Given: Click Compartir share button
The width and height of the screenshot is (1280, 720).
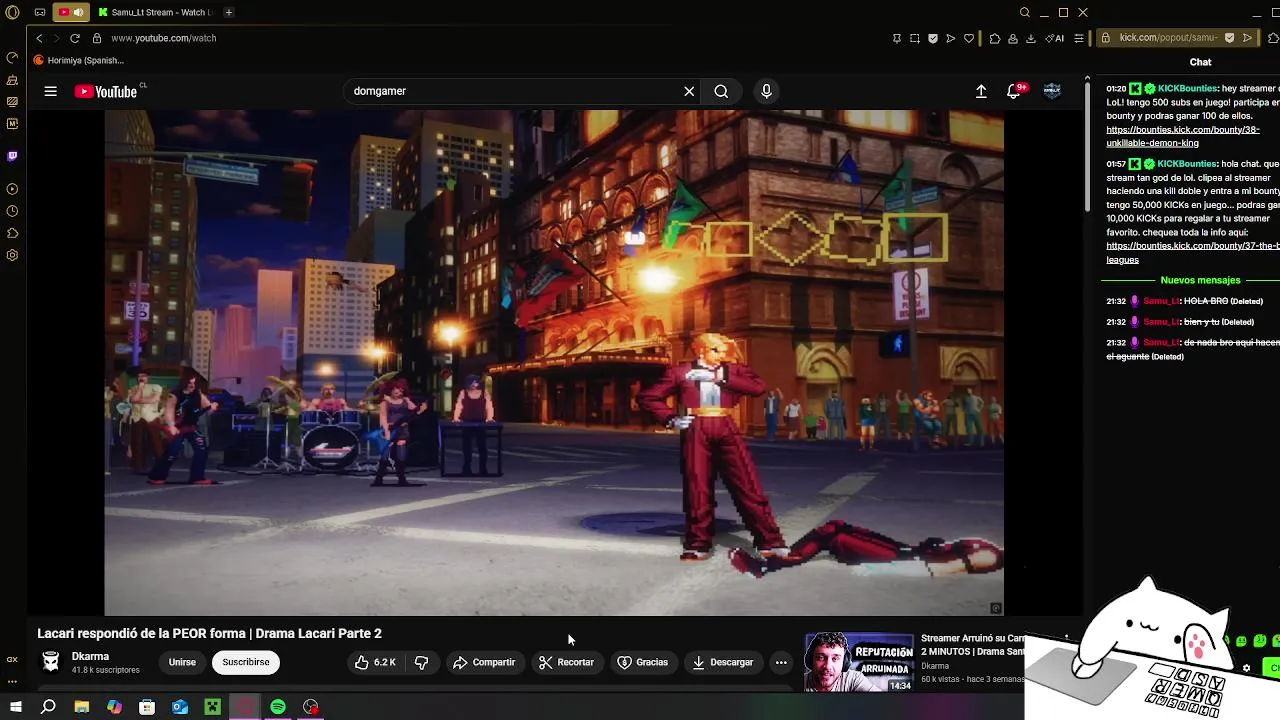Looking at the screenshot, I should [x=484, y=662].
